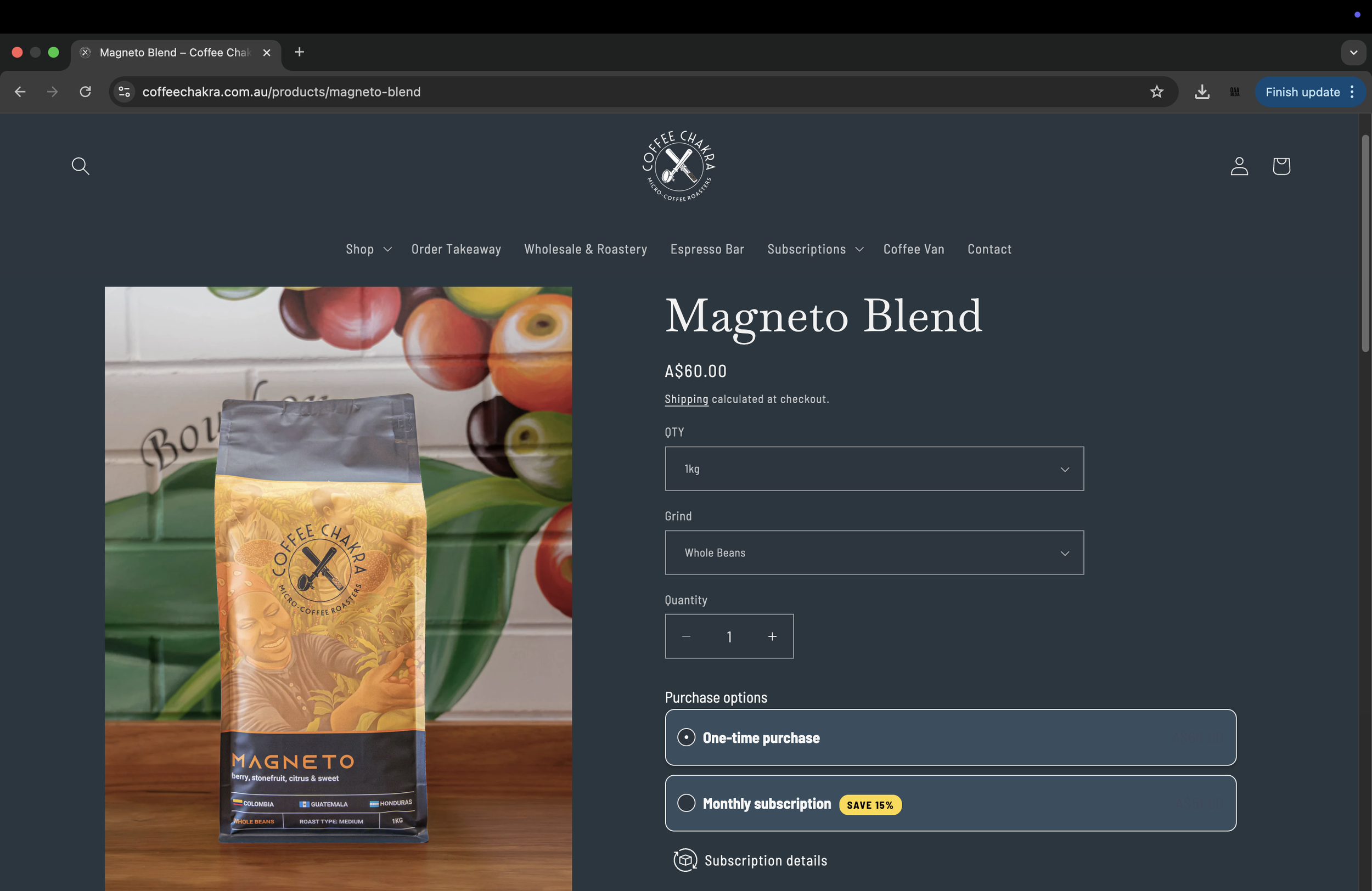Follow the Shipping policy link
1372x891 pixels.
point(686,399)
